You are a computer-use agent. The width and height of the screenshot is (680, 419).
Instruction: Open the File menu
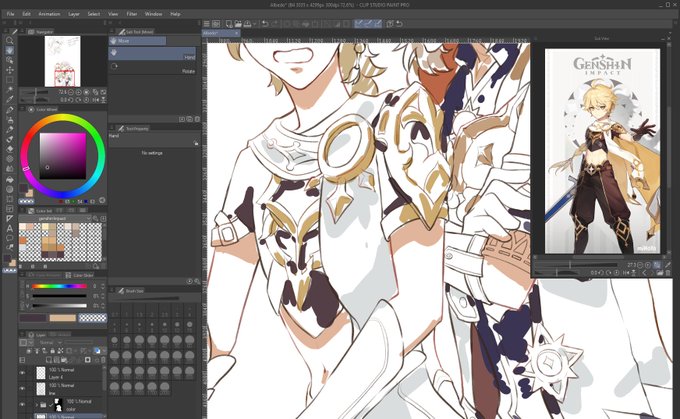pos(10,14)
